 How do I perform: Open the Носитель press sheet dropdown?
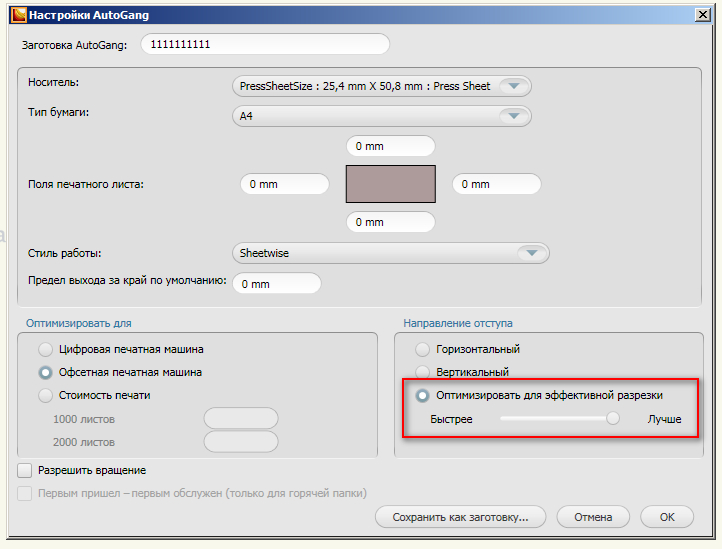click(x=382, y=86)
